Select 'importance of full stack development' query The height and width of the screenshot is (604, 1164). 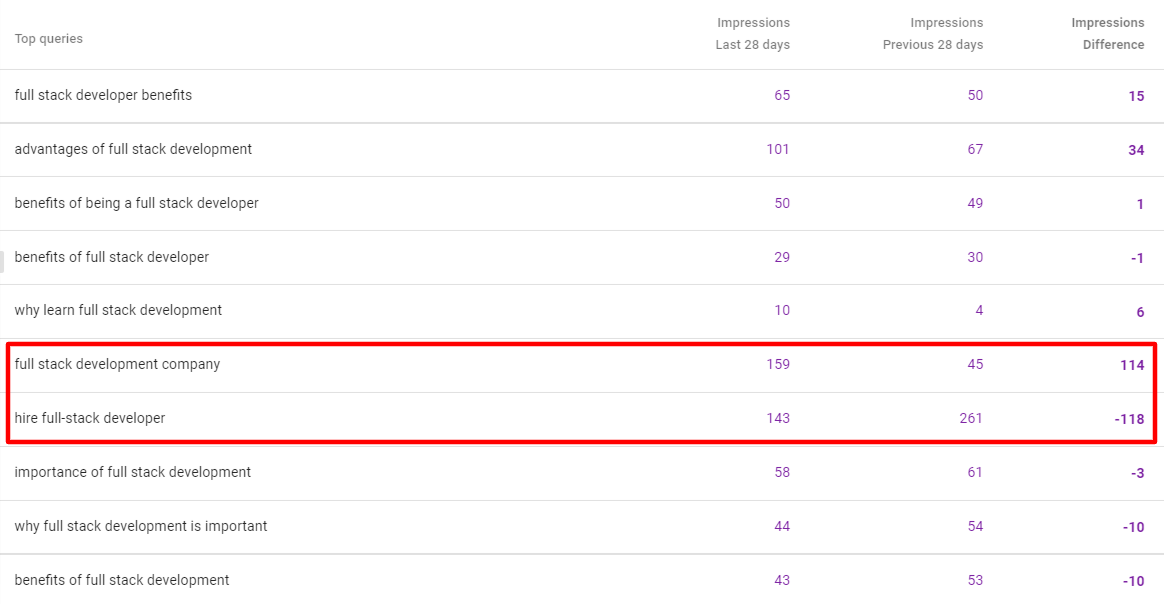[133, 473]
